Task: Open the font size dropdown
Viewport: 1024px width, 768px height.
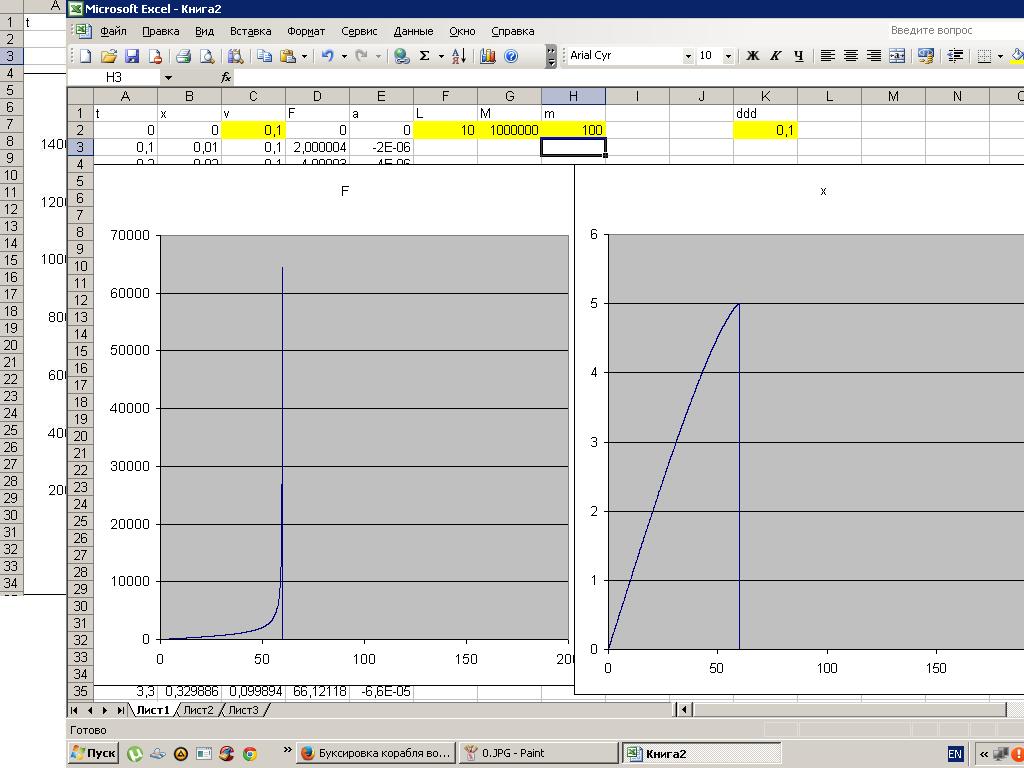Action: click(x=728, y=56)
